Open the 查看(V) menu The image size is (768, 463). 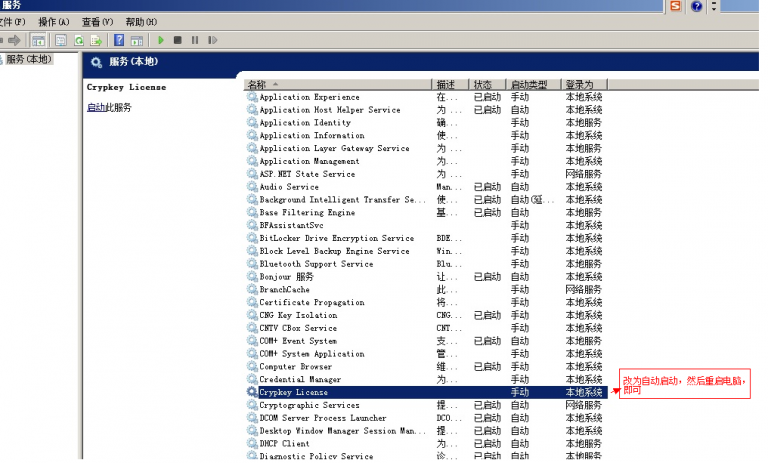pyautogui.click(x=97, y=22)
